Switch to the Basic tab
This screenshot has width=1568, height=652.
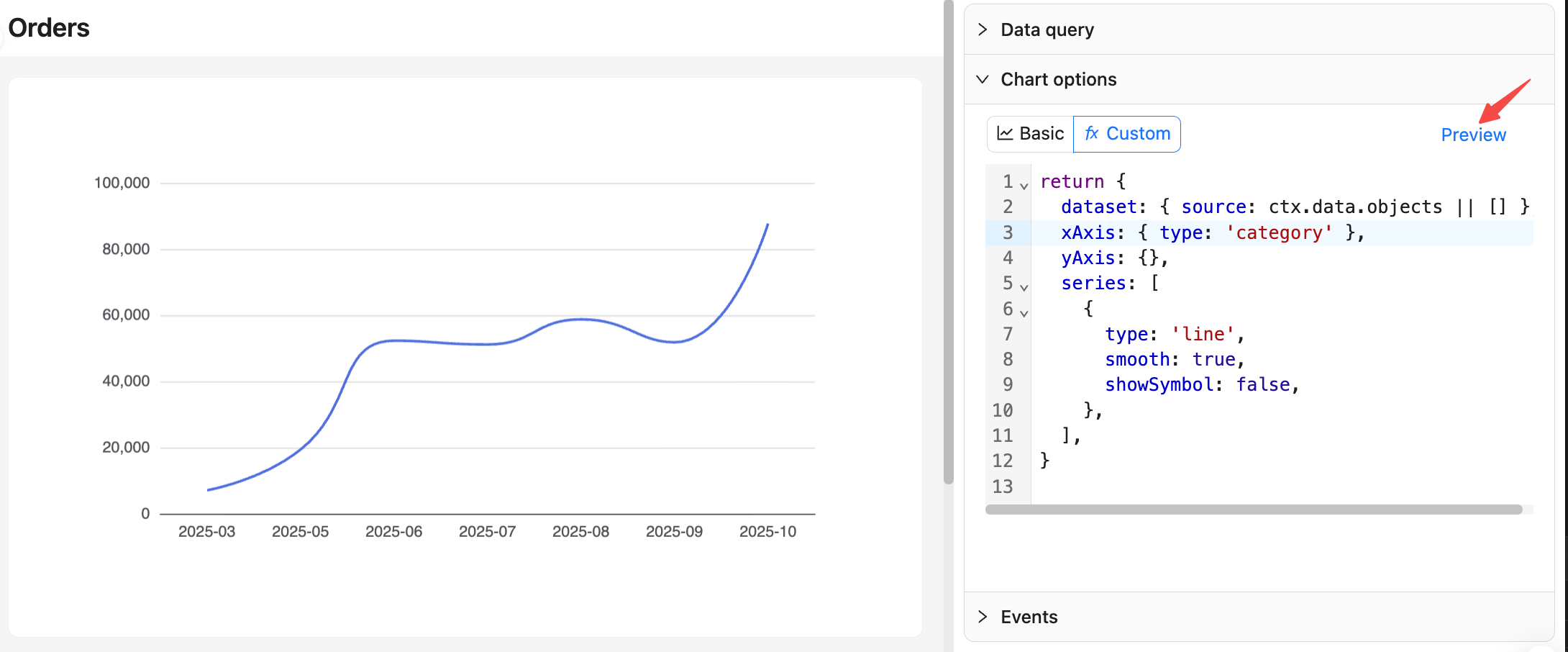[1031, 134]
